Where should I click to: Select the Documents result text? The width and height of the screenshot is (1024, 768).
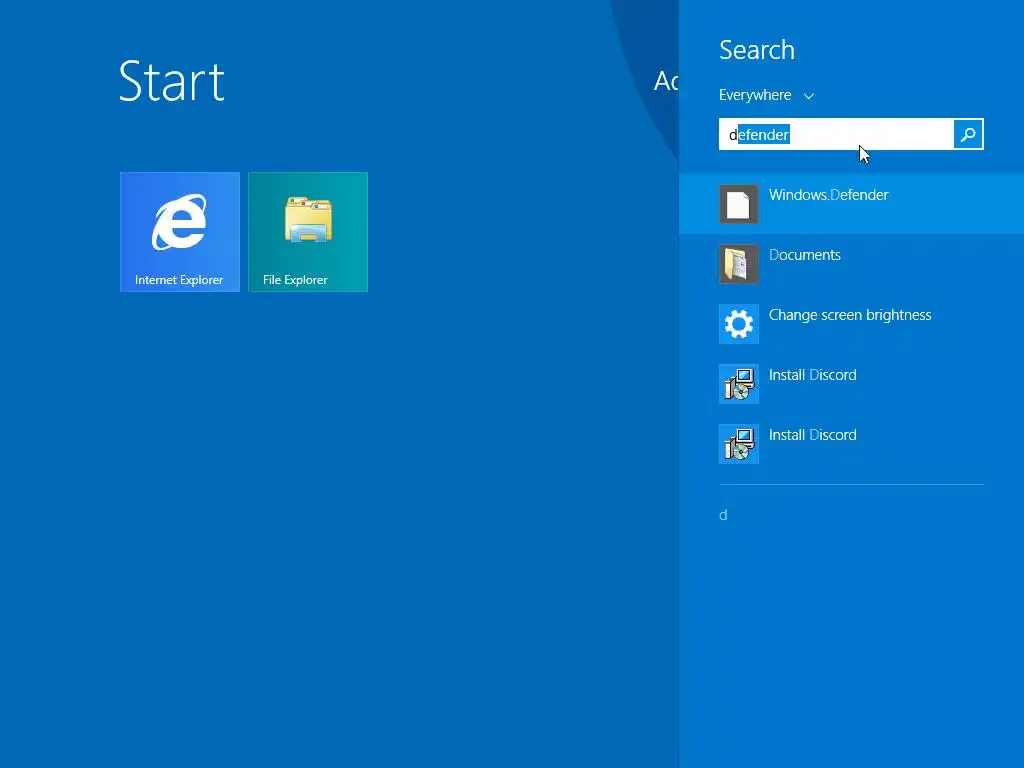tap(805, 255)
